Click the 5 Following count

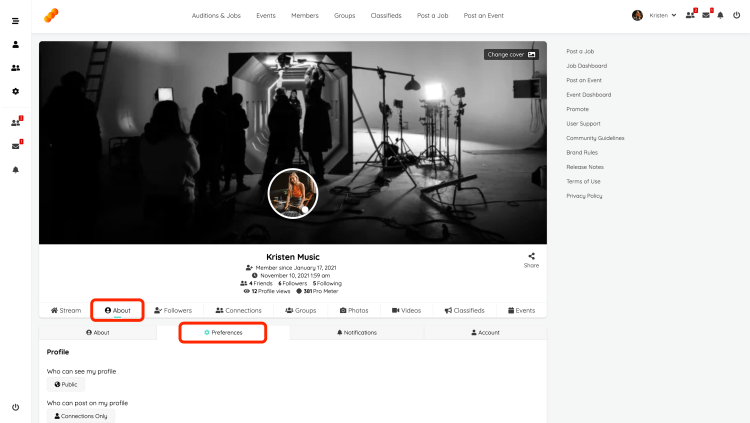click(327, 283)
